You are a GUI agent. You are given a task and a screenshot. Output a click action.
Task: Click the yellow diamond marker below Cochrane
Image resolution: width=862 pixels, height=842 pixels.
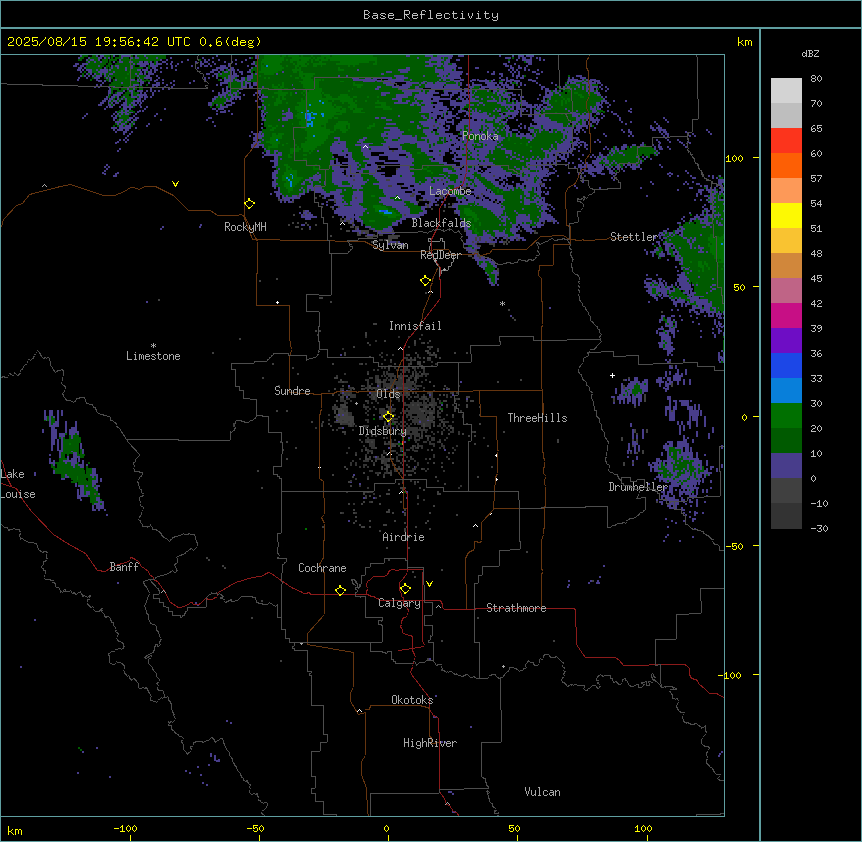tap(341, 590)
